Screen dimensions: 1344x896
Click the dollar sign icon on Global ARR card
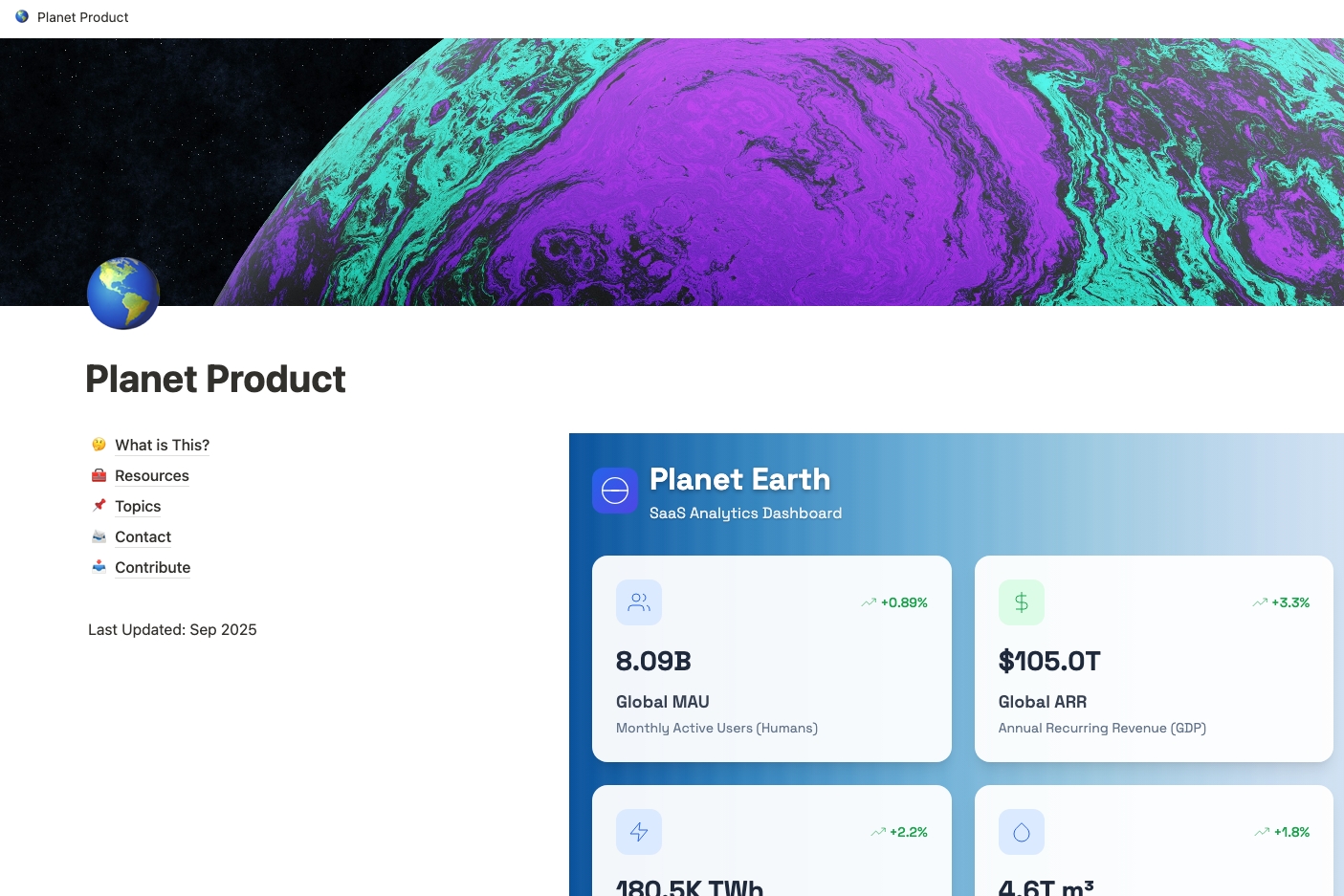pyautogui.click(x=1022, y=602)
